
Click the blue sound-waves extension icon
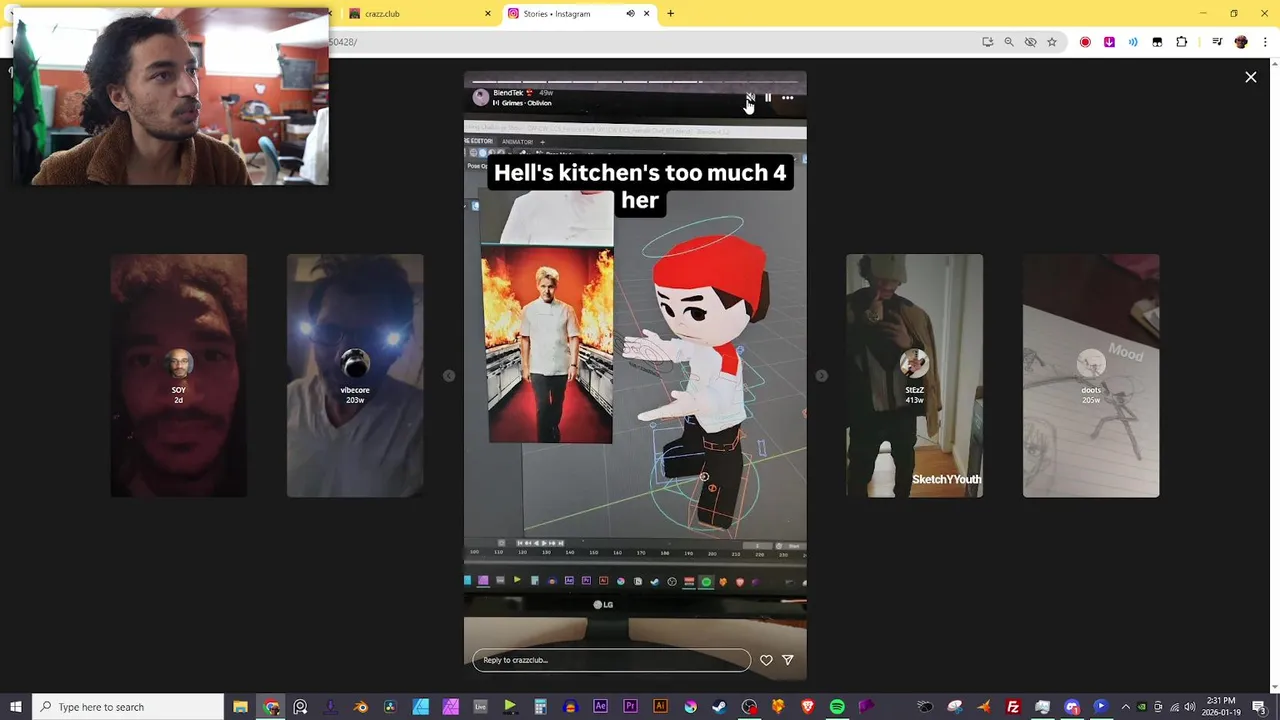coord(1133,42)
